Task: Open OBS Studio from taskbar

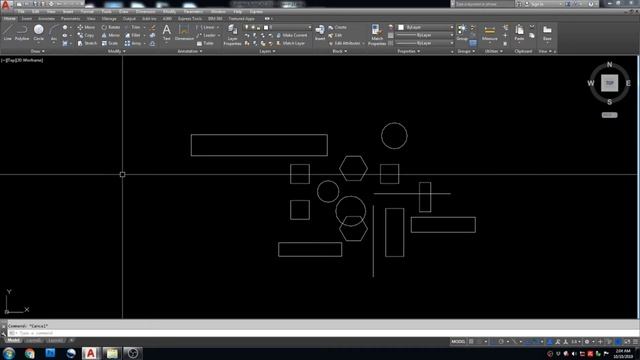Action: click(133, 353)
